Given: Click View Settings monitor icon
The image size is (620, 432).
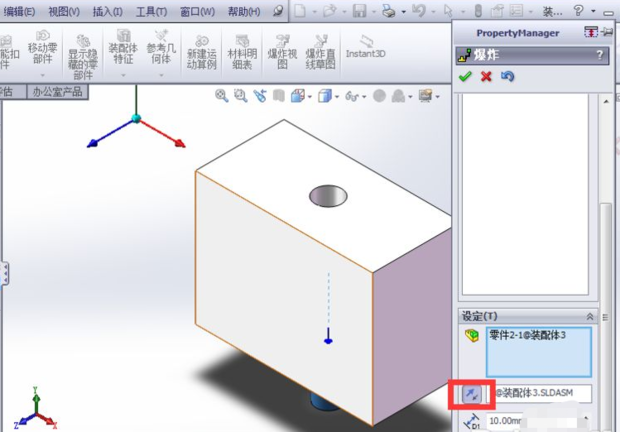Looking at the screenshot, I should 425,96.
